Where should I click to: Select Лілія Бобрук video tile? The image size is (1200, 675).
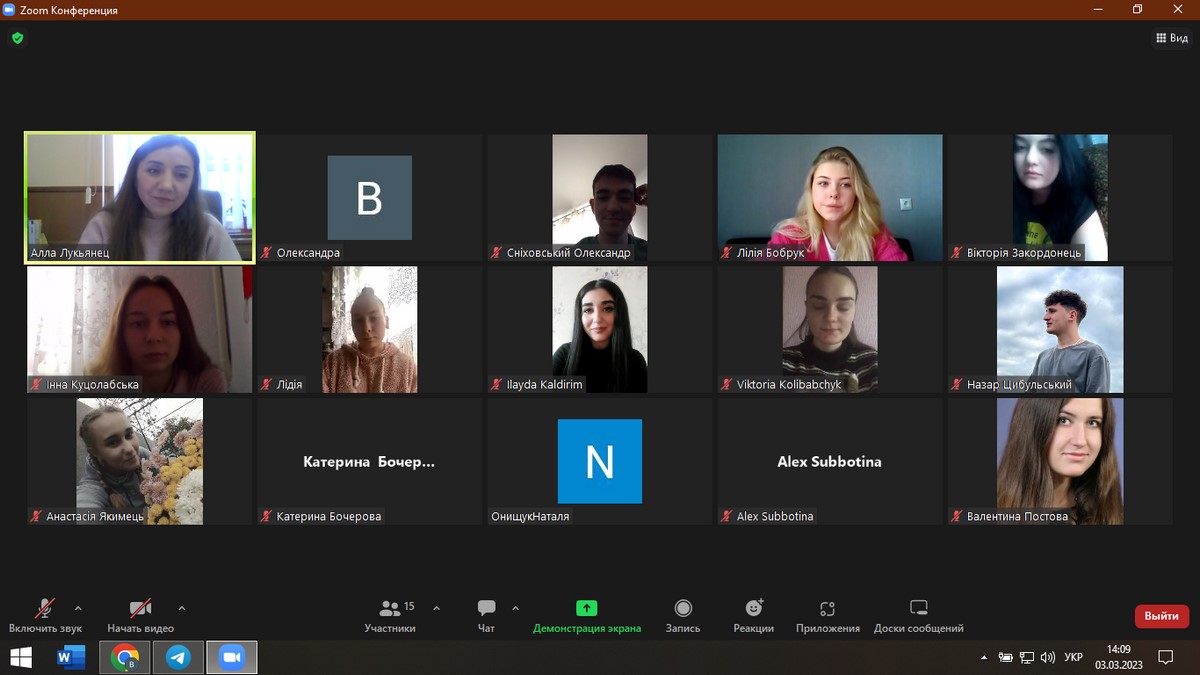pos(829,198)
